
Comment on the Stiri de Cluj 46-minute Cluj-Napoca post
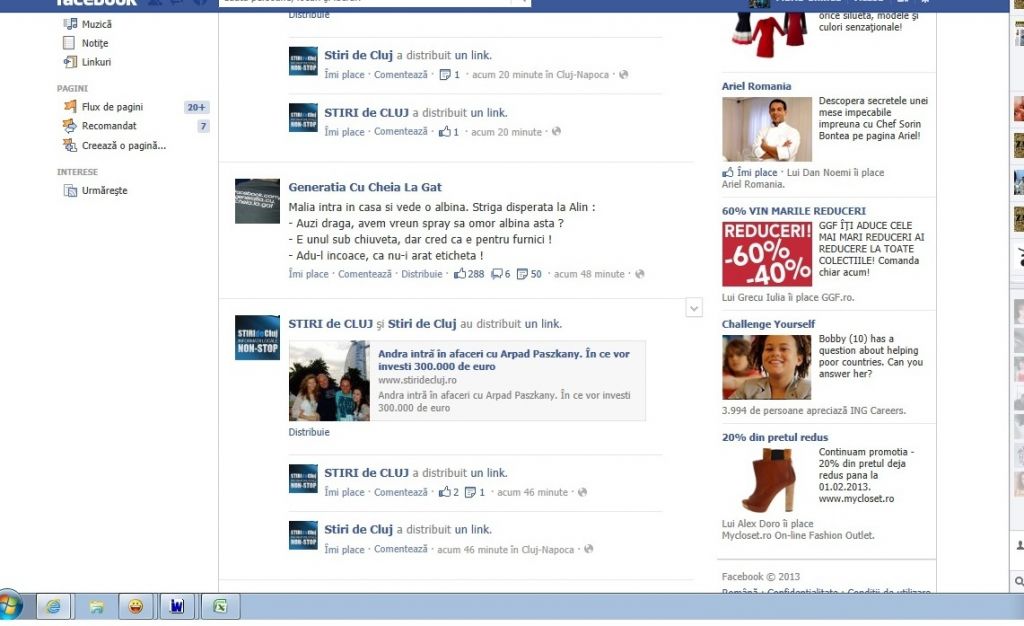pyautogui.click(x=400, y=550)
